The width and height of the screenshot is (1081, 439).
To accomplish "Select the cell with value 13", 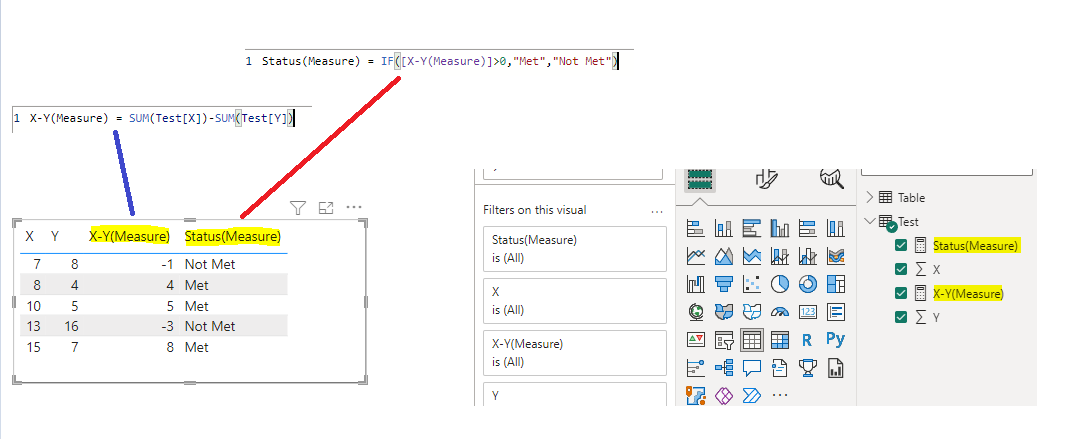I will pos(34,326).
